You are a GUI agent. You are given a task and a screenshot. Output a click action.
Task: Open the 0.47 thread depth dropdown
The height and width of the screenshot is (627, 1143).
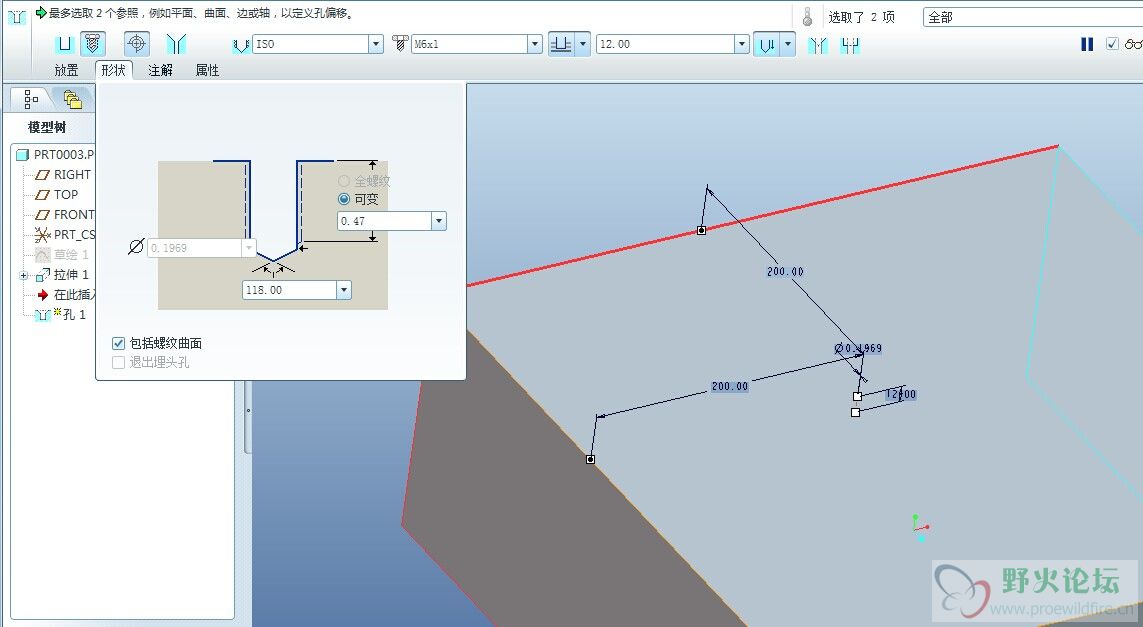[438, 221]
